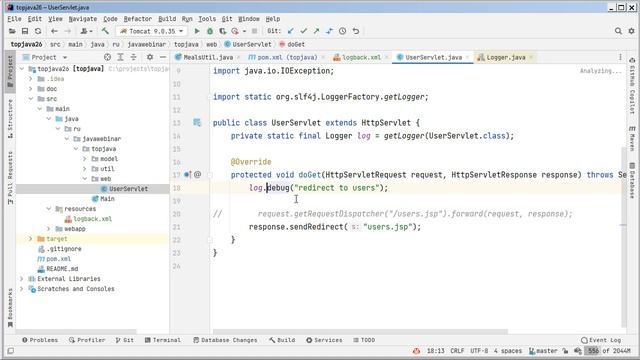
Task: Expand the .idea folder
Action: coord(31,79)
